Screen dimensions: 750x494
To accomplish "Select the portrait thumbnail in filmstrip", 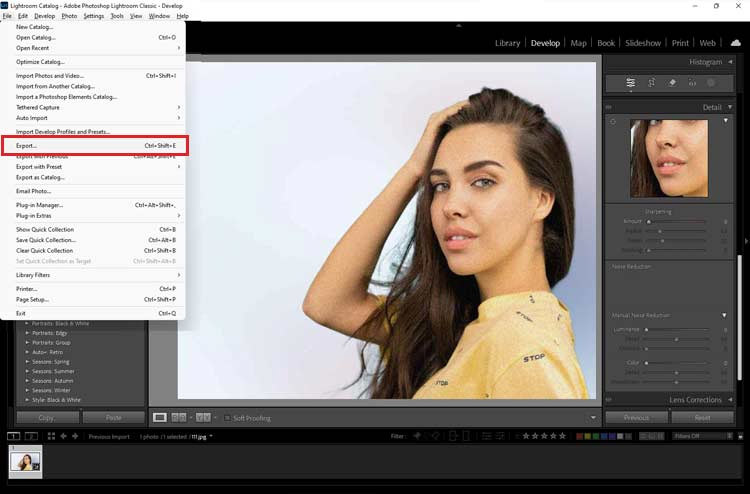I will tap(25, 462).
